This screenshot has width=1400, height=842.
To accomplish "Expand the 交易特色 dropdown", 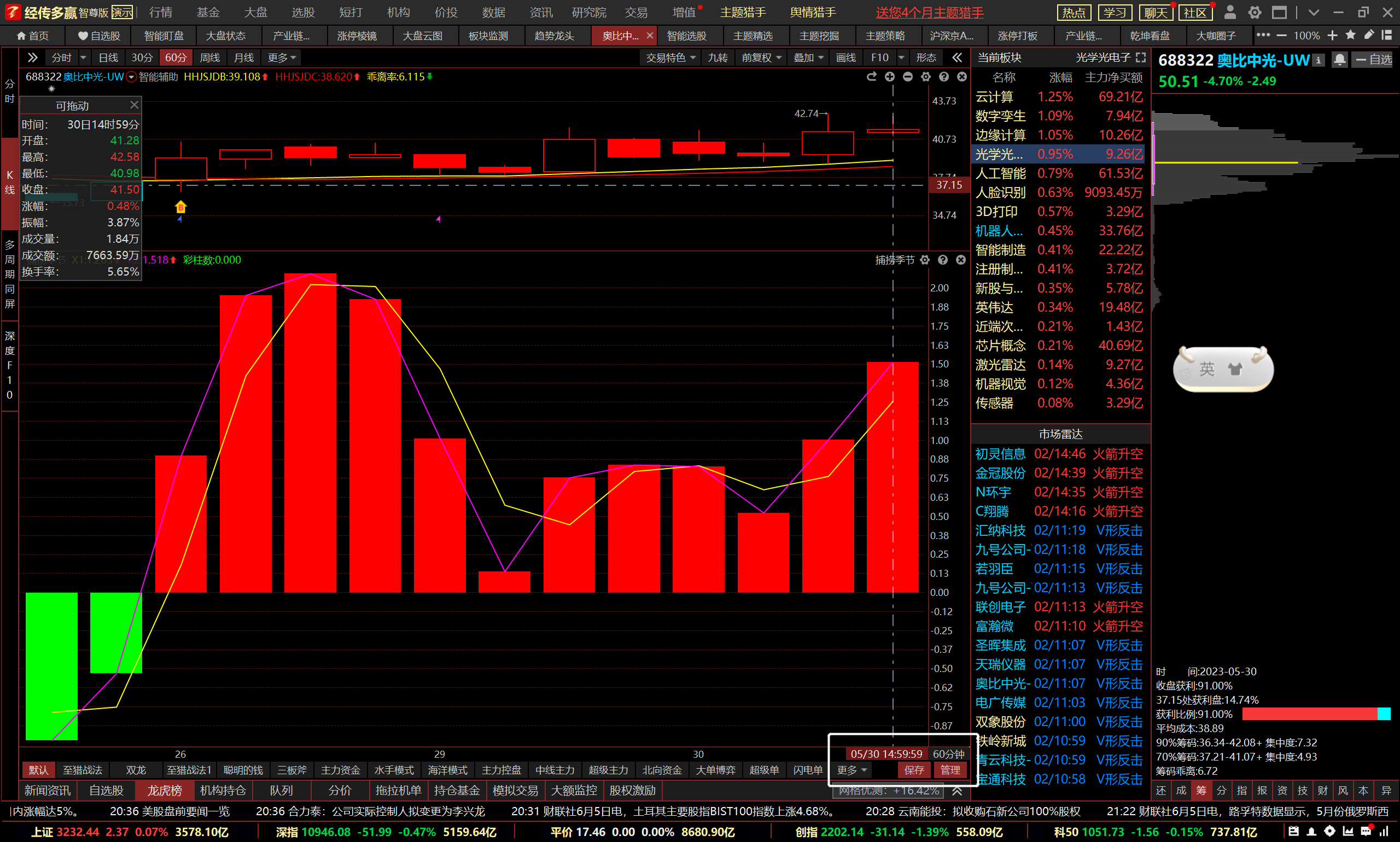I will [670, 57].
